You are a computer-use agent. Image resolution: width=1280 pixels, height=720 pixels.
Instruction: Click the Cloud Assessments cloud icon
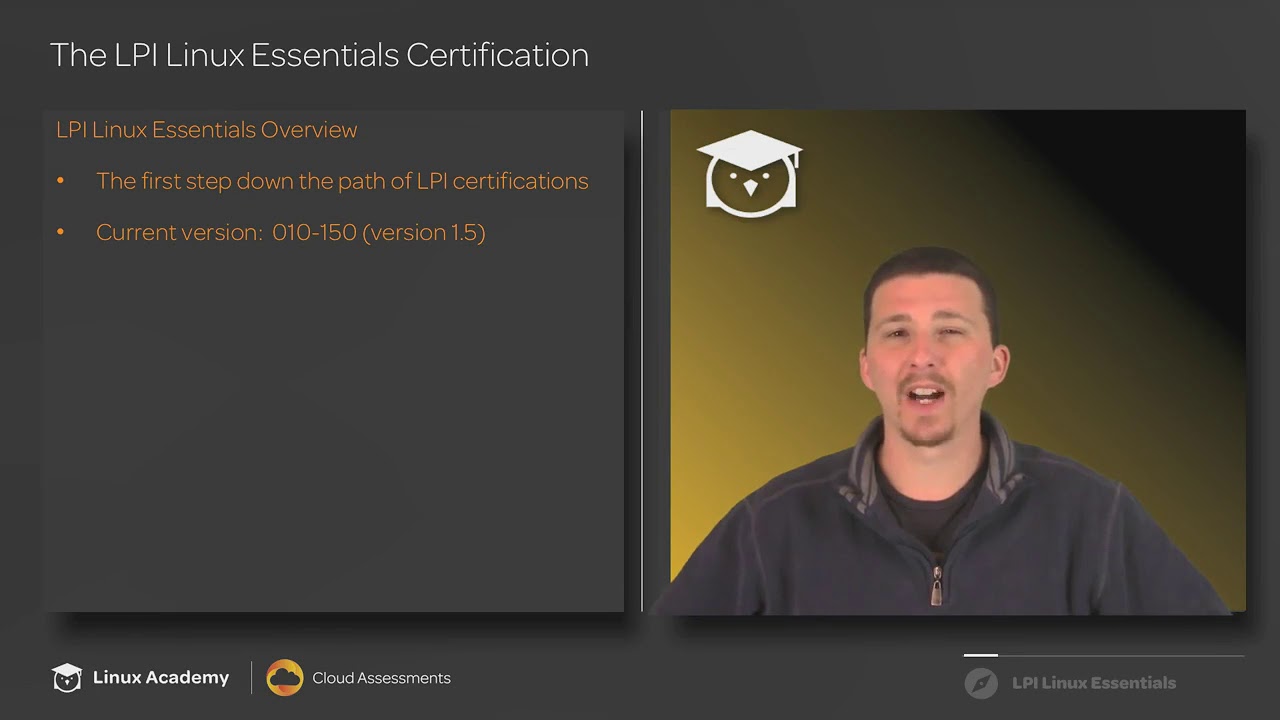[285, 678]
